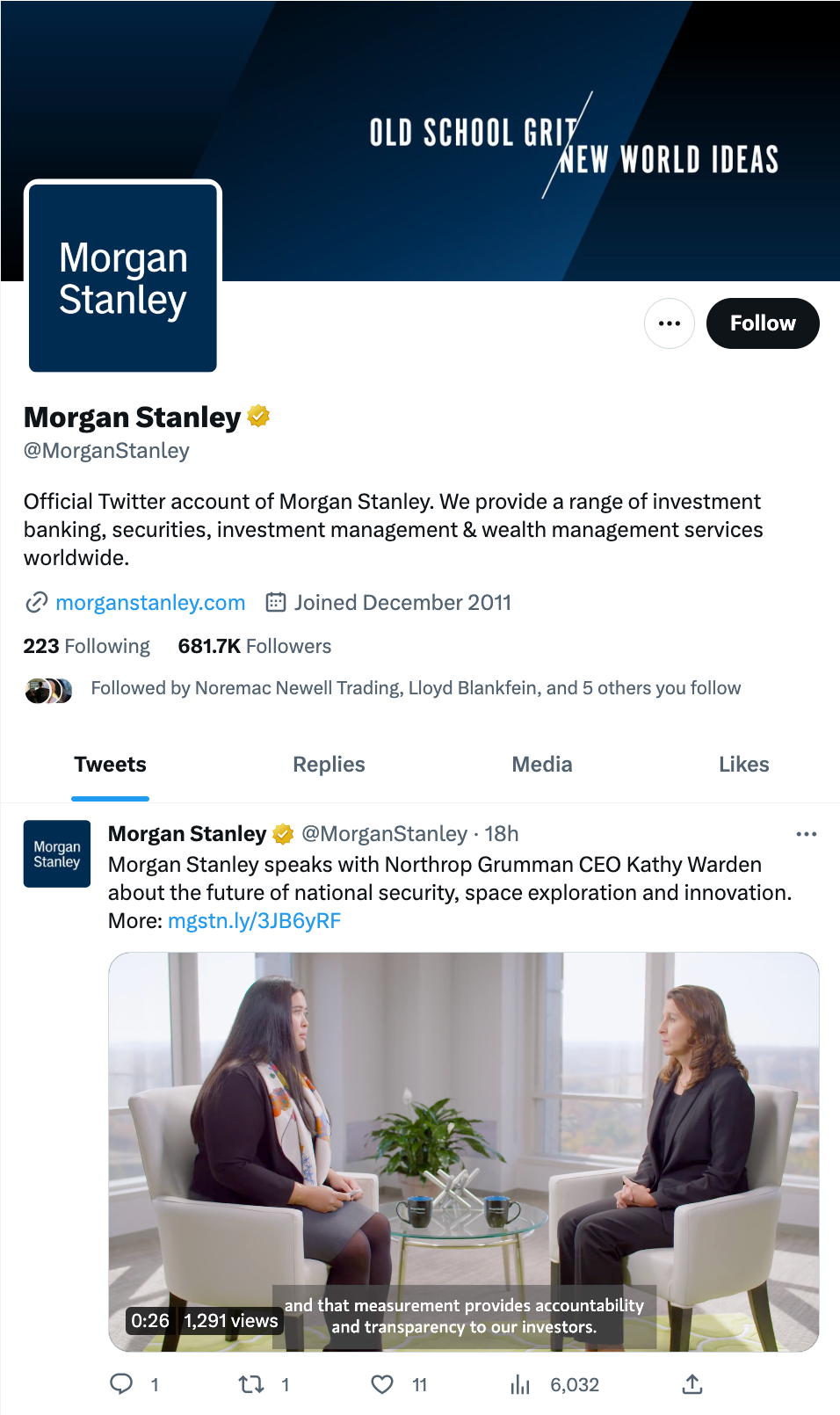Open the tweet's three-dot overflow menu
The height and width of the screenshot is (1415, 840).
(806, 834)
